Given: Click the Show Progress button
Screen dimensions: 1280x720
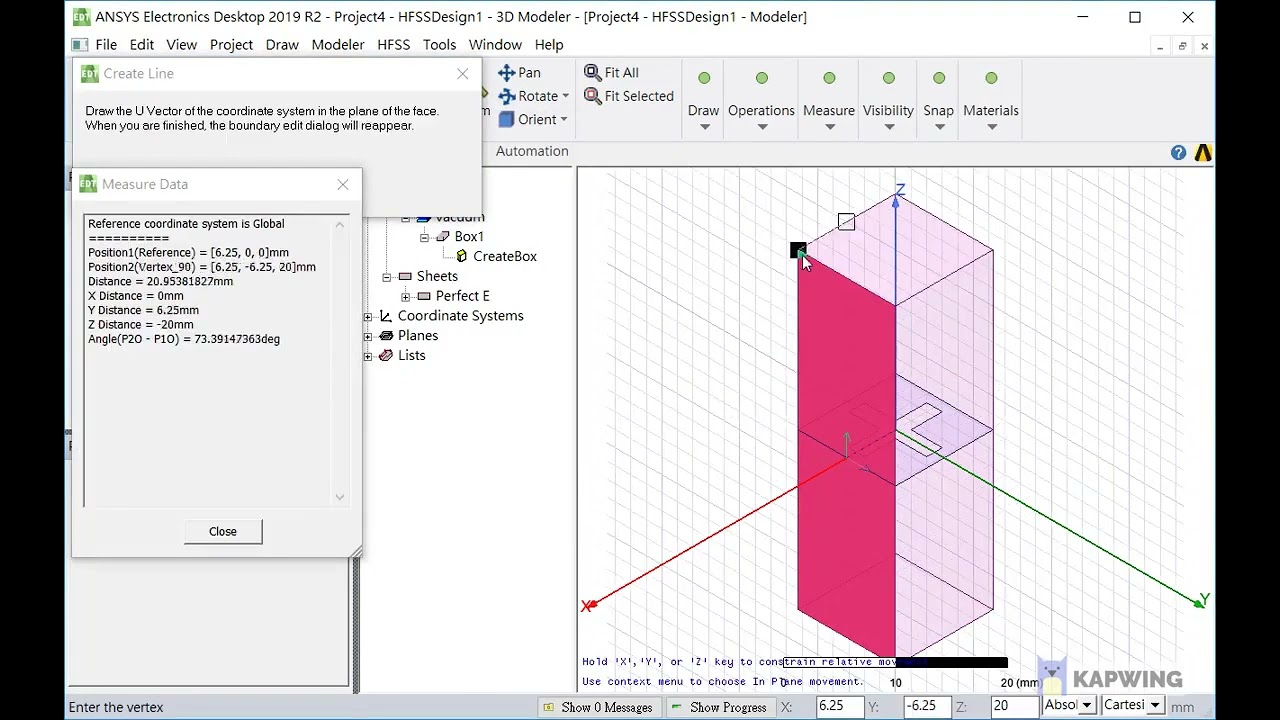Looking at the screenshot, I should click(721, 707).
